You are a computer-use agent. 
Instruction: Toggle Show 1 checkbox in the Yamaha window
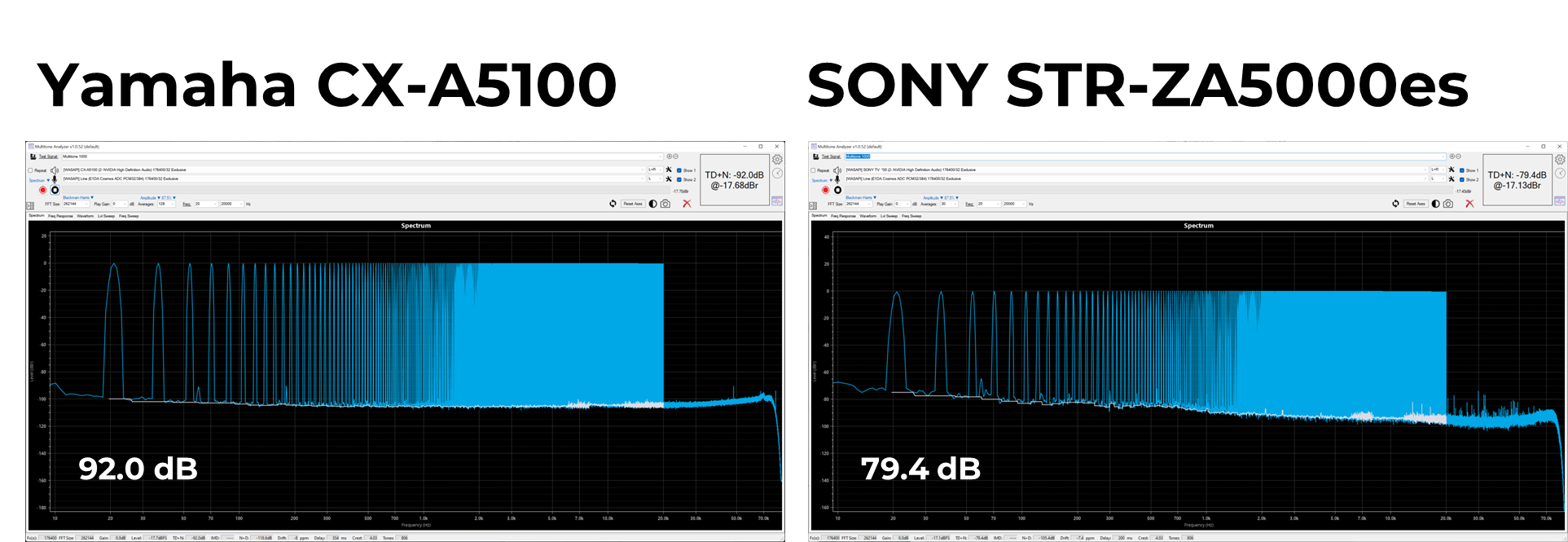pyautogui.click(x=679, y=170)
